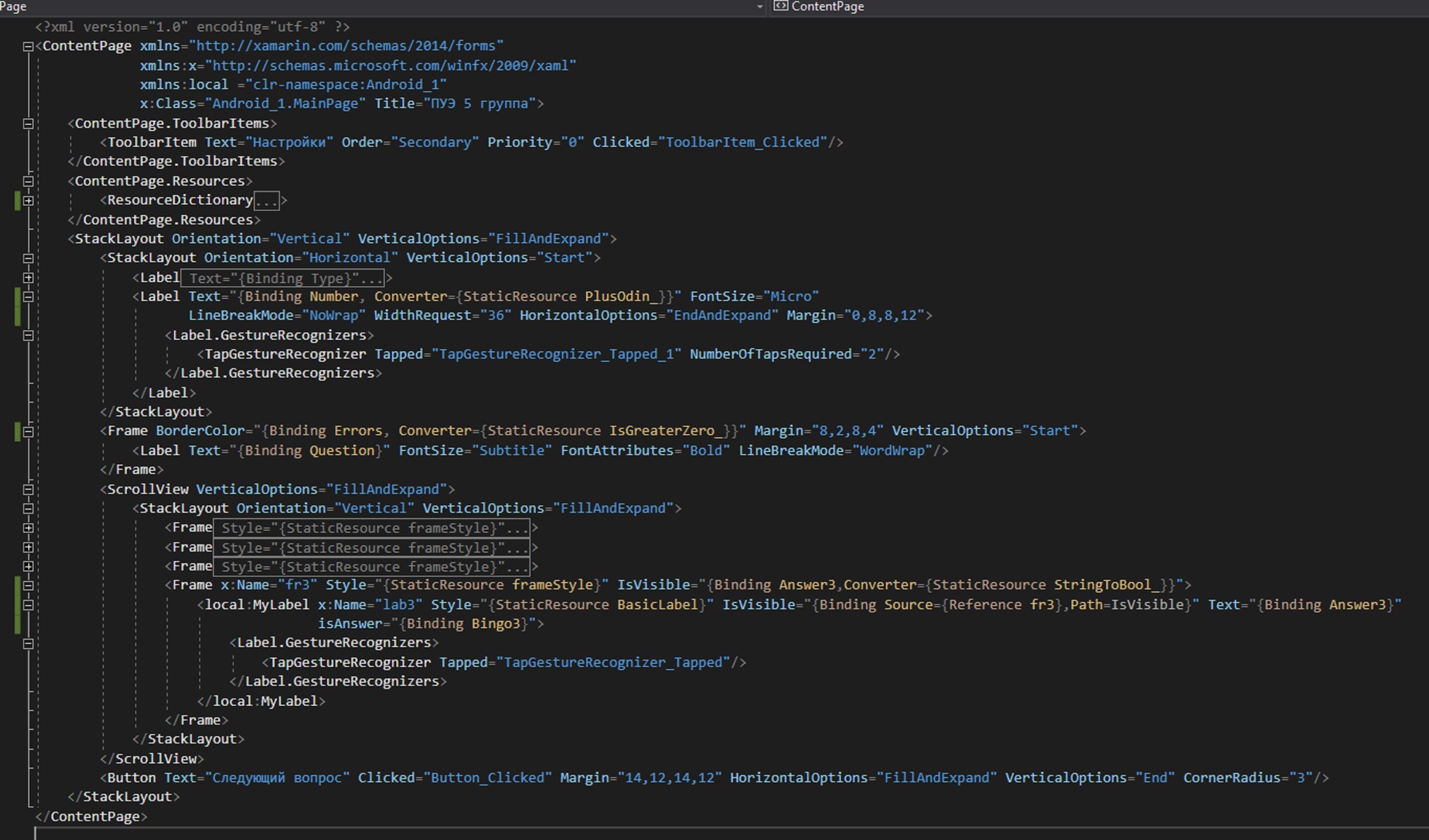Expand the collapsed ResourceDictionary node

click(x=28, y=201)
